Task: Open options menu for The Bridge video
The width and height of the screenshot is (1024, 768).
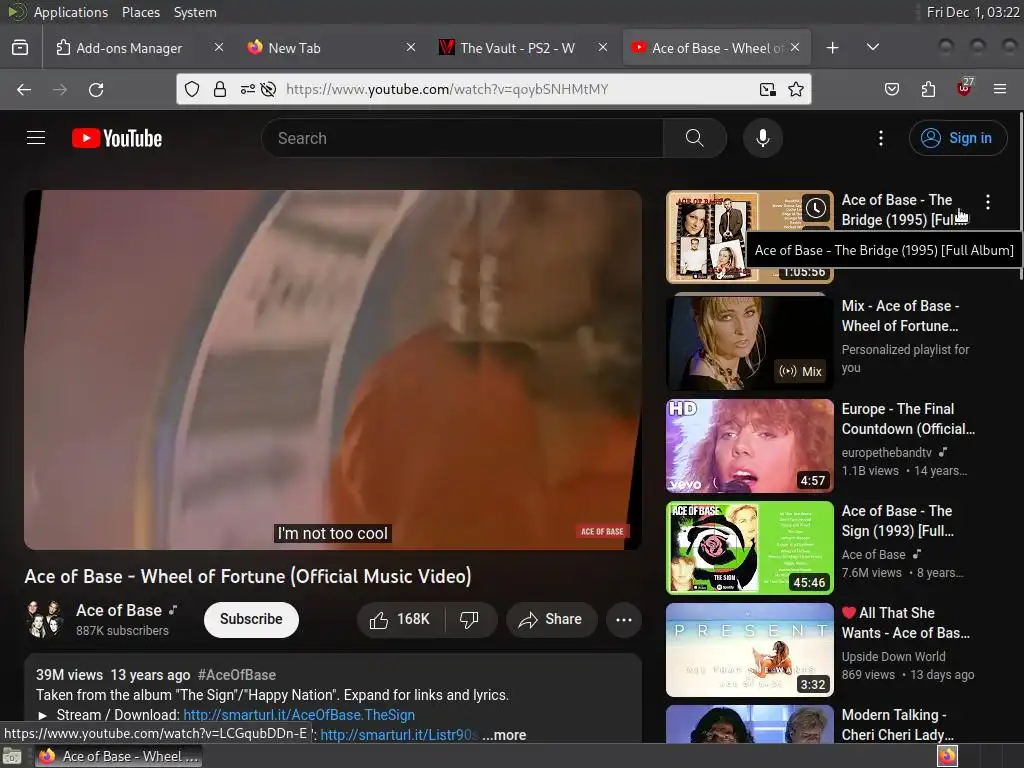Action: click(x=988, y=202)
